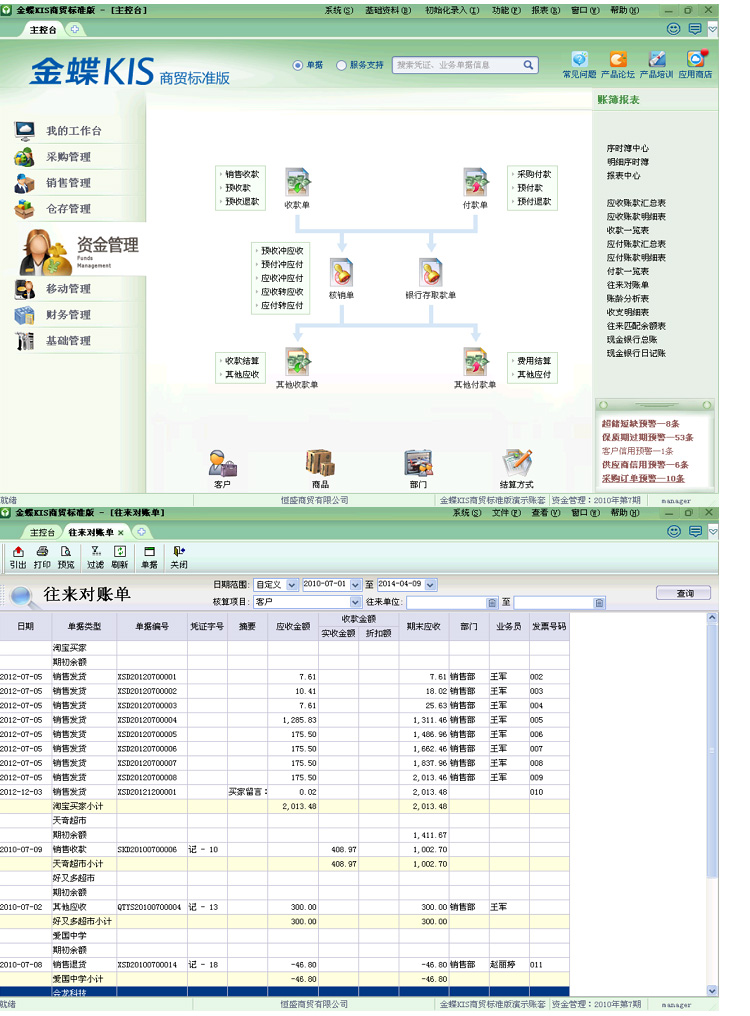Screen dimensions: 750x1016
Task: Open 产品论坛 forum icon
Action: tap(618, 60)
